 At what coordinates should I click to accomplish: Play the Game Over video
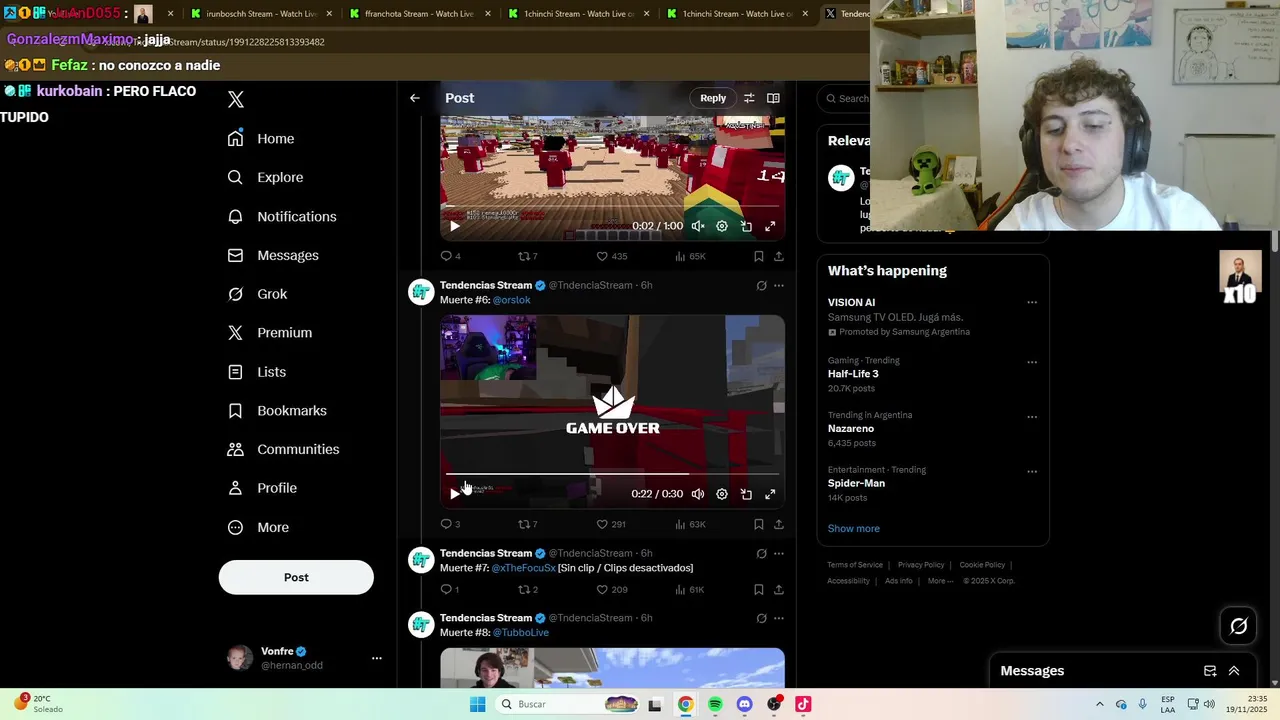coord(454,494)
